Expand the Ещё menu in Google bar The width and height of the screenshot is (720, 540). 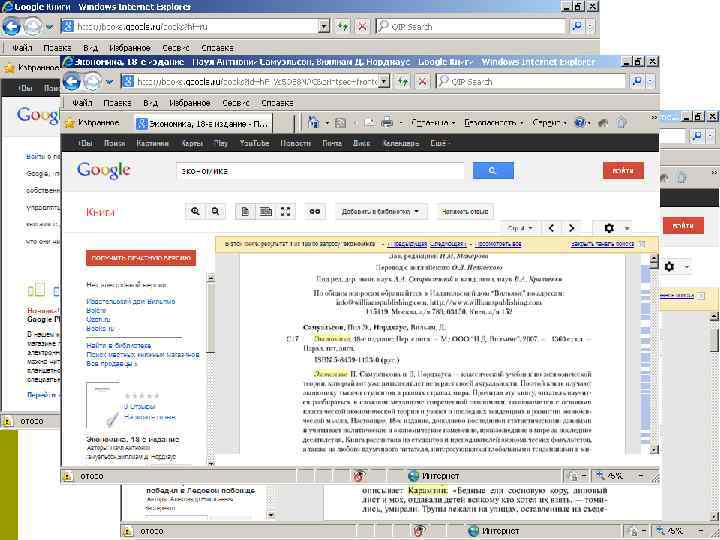[438, 143]
